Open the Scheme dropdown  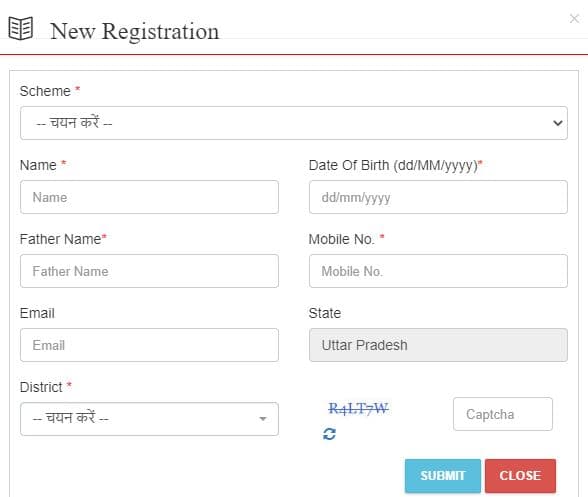pyautogui.click(x=294, y=123)
